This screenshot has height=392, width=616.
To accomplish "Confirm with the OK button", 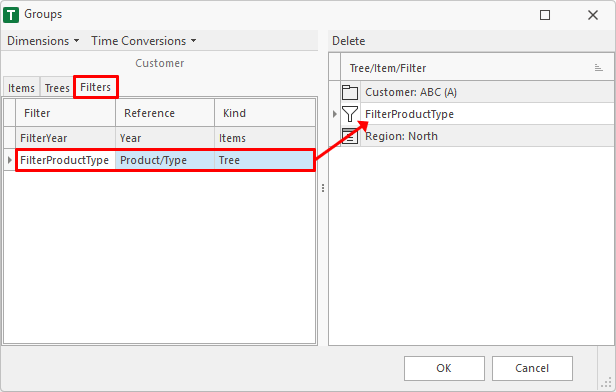I will tap(444, 368).
